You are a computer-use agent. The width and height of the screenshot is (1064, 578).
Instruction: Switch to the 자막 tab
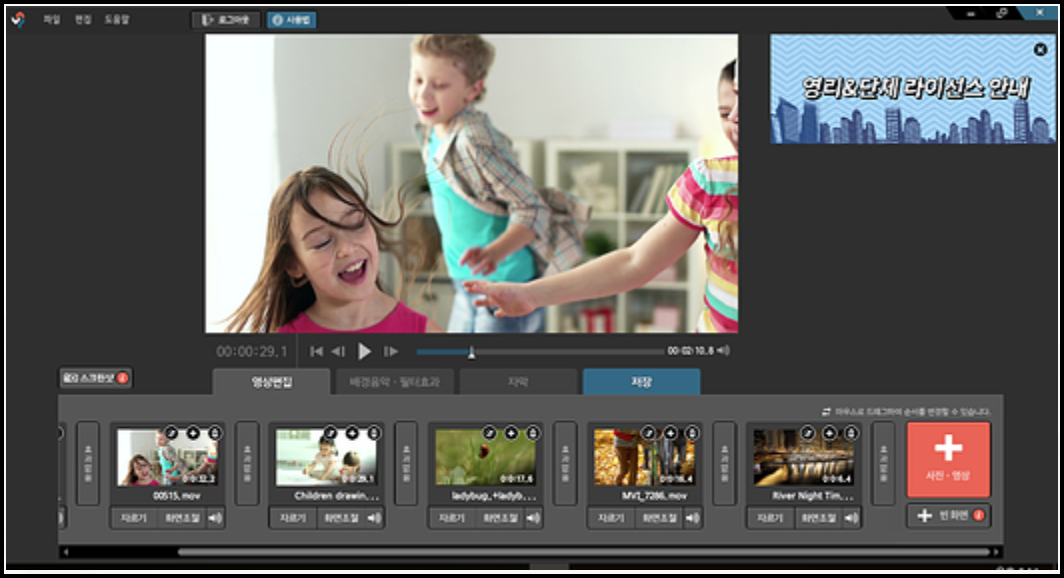click(518, 382)
